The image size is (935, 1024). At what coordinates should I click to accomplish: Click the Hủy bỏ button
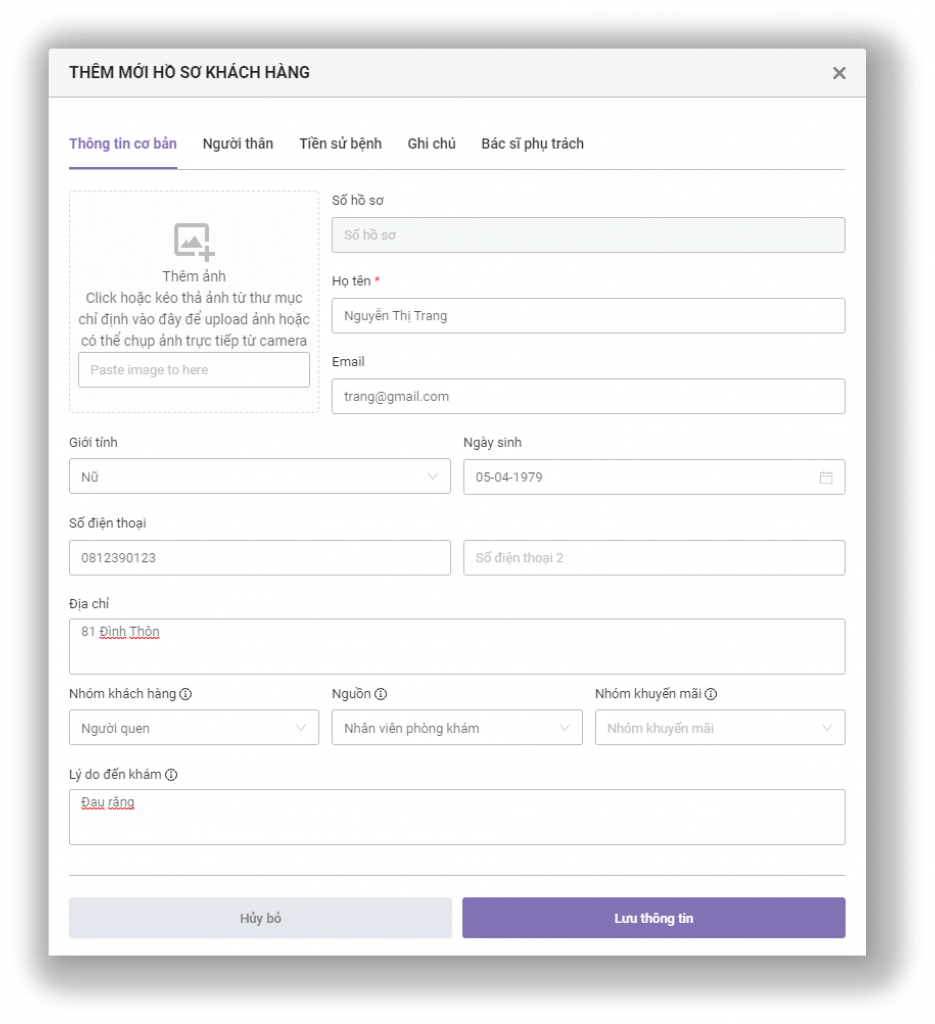[x=260, y=918]
